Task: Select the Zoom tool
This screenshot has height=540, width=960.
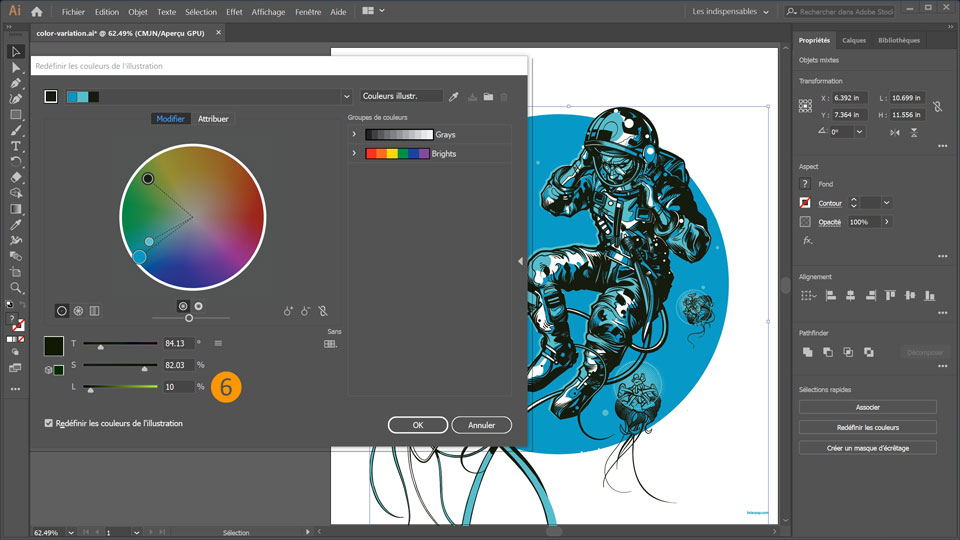Action: tap(16, 288)
